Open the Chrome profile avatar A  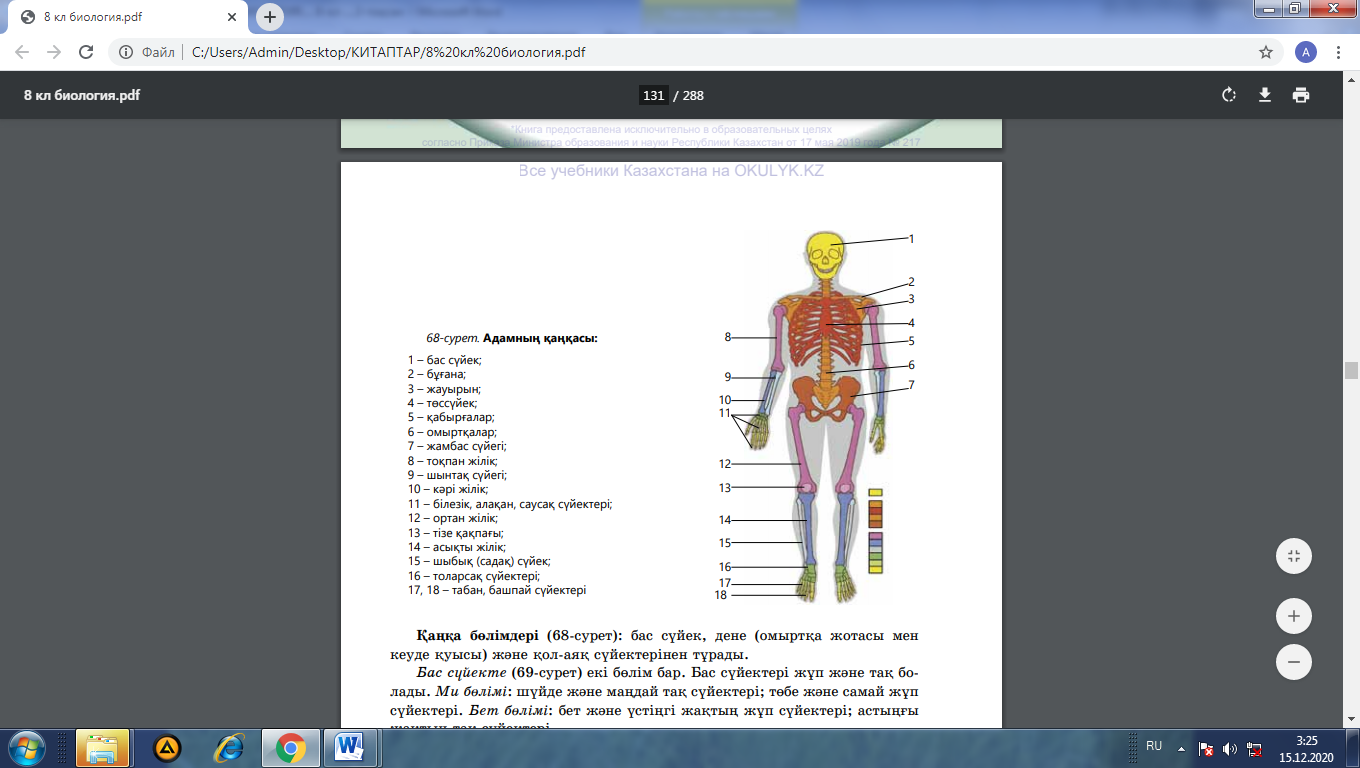1305,52
